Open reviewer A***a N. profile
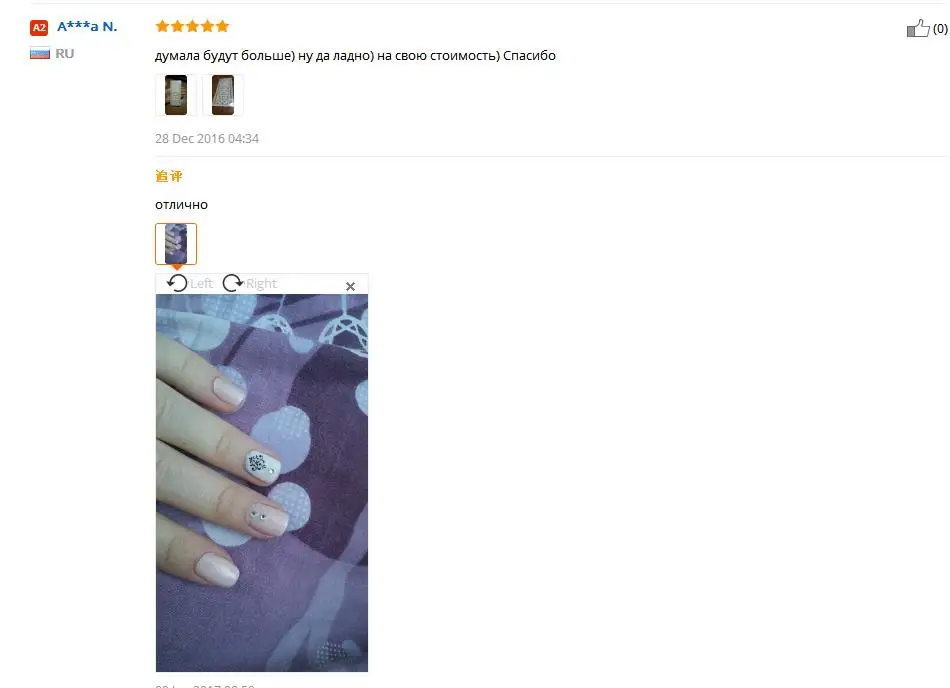This screenshot has height=688, width=950. pos(87,27)
